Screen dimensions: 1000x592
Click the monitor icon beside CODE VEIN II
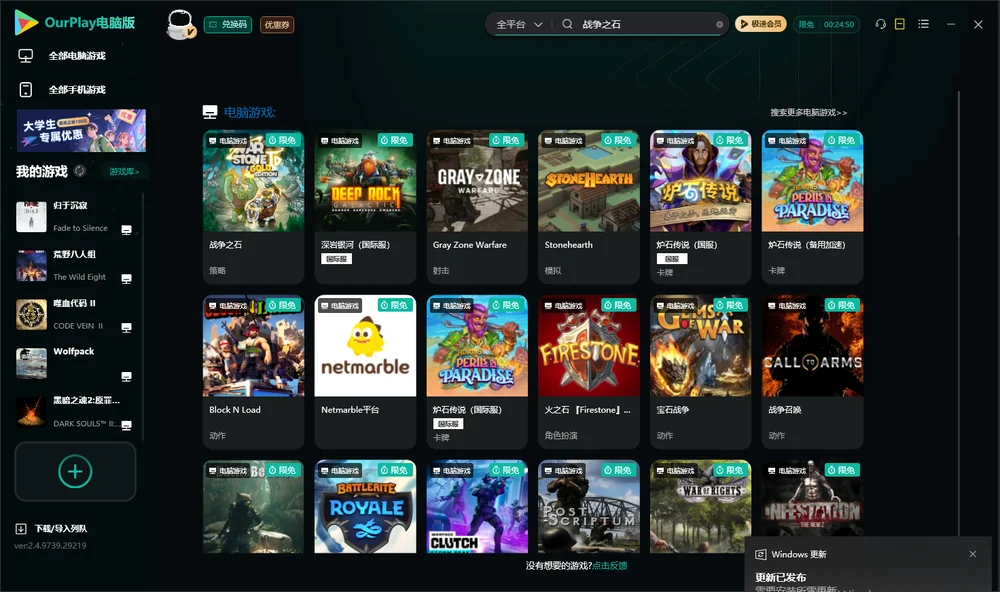tap(126, 328)
